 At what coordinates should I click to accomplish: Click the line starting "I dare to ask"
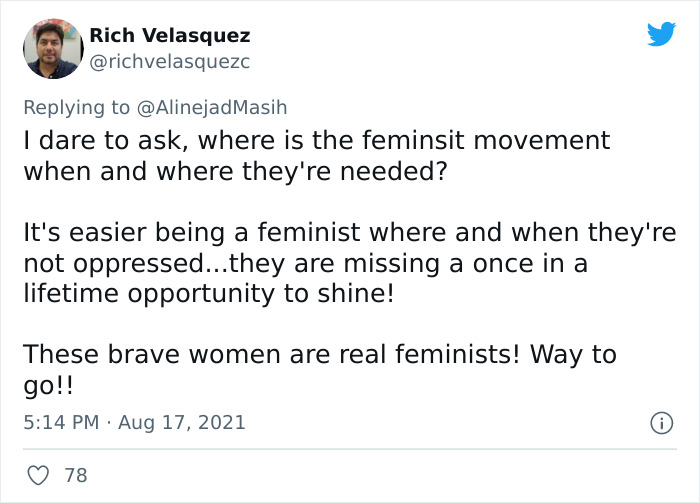point(316,141)
